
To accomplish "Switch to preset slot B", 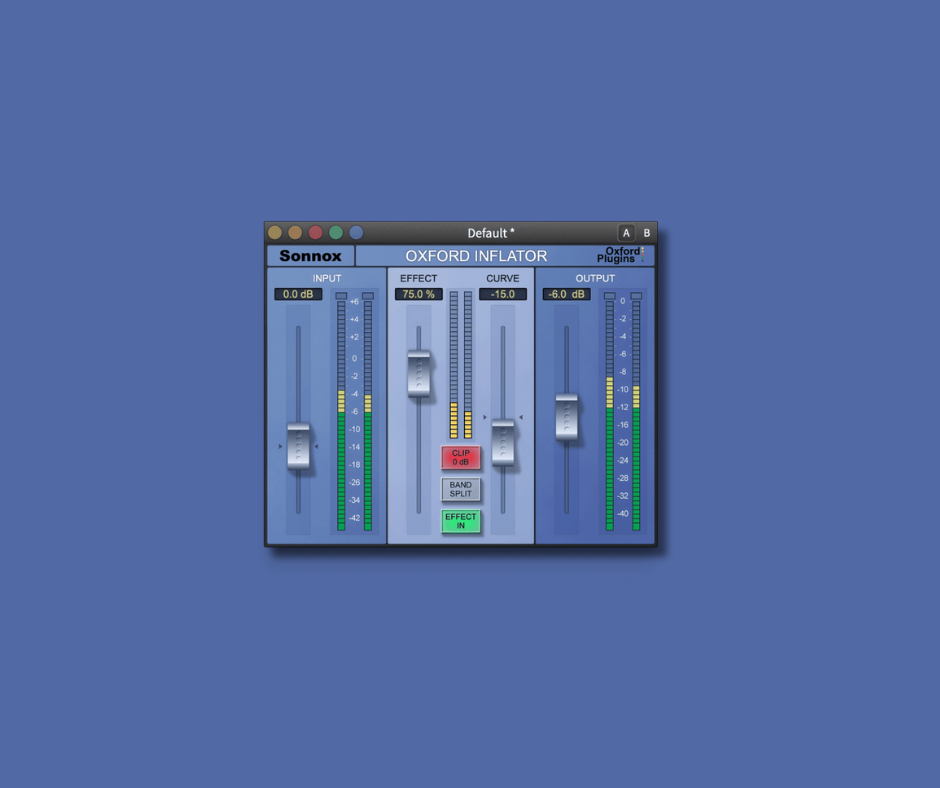I will [x=646, y=232].
